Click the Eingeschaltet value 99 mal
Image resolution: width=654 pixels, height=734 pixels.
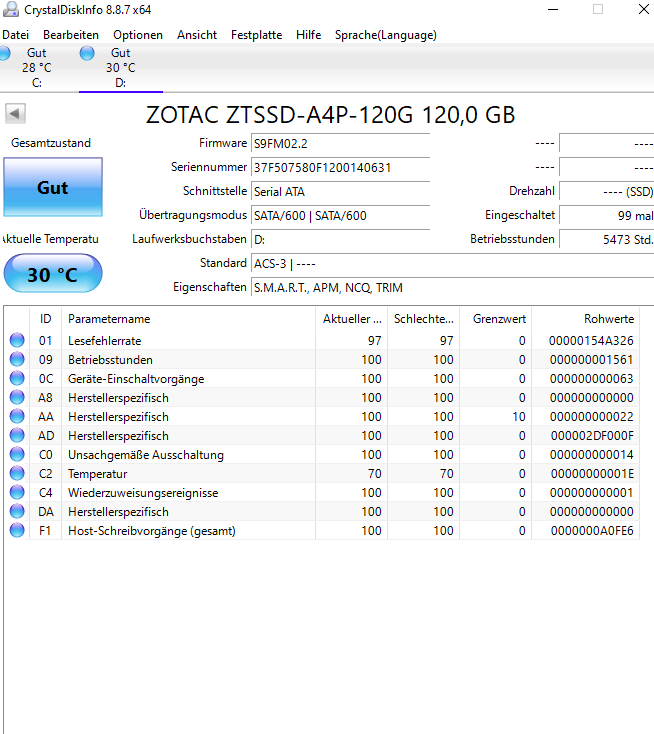point(607,215)
